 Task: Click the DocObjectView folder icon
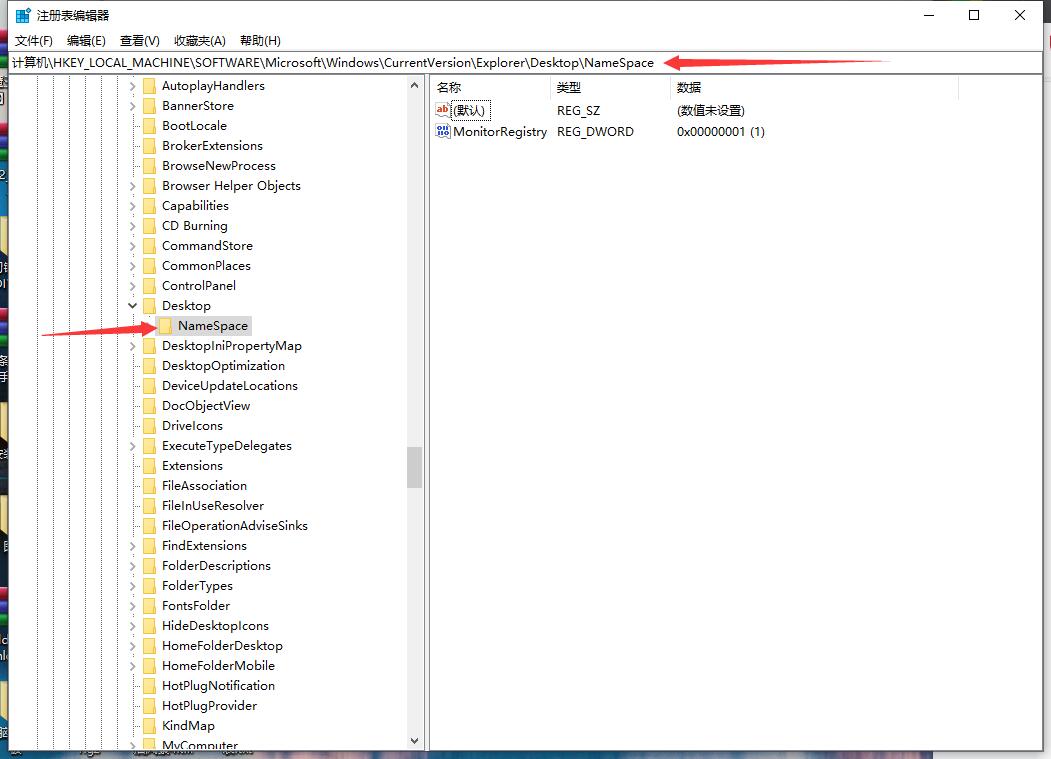149,406
